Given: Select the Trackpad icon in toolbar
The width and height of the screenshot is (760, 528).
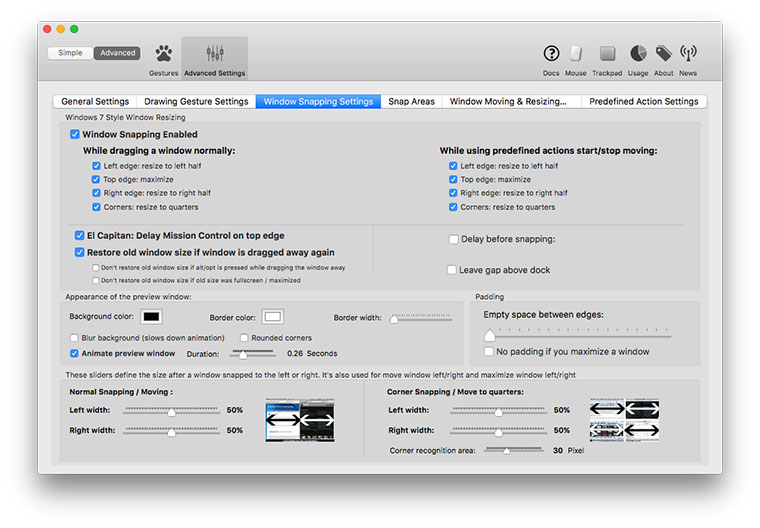Looking at the screenshot, I should pos(607,54).
